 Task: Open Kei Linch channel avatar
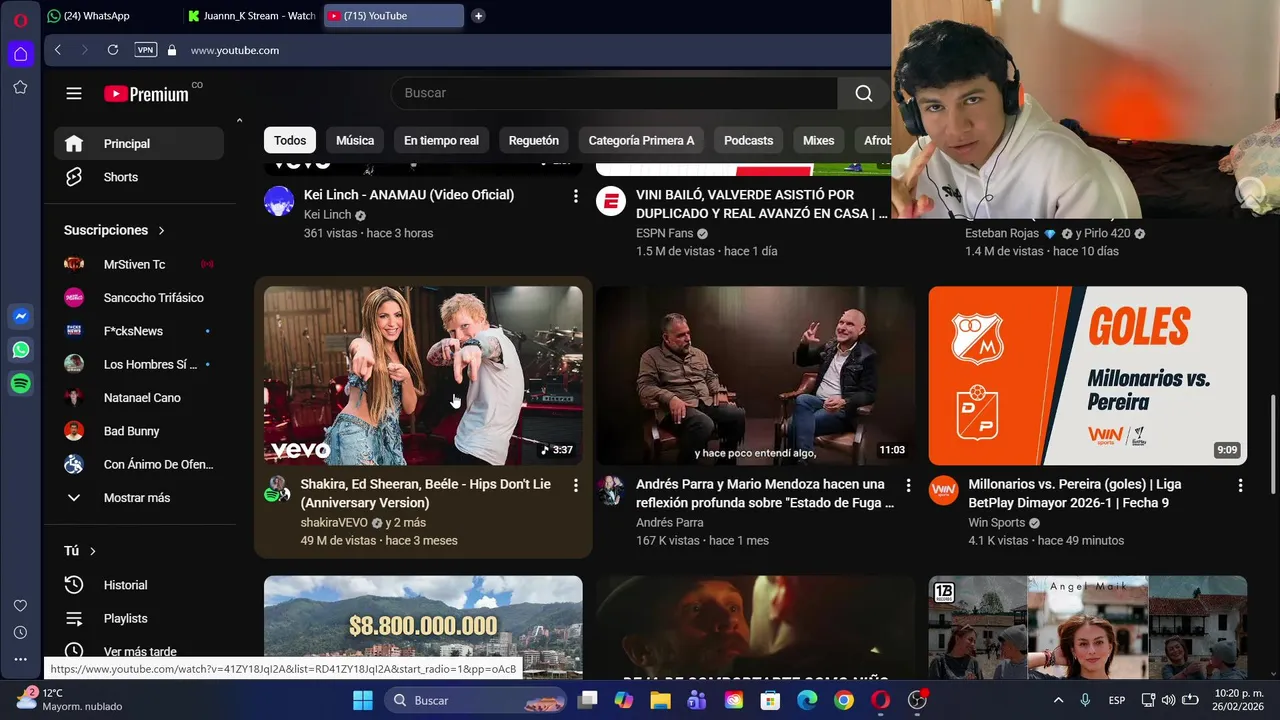(279, 201)
